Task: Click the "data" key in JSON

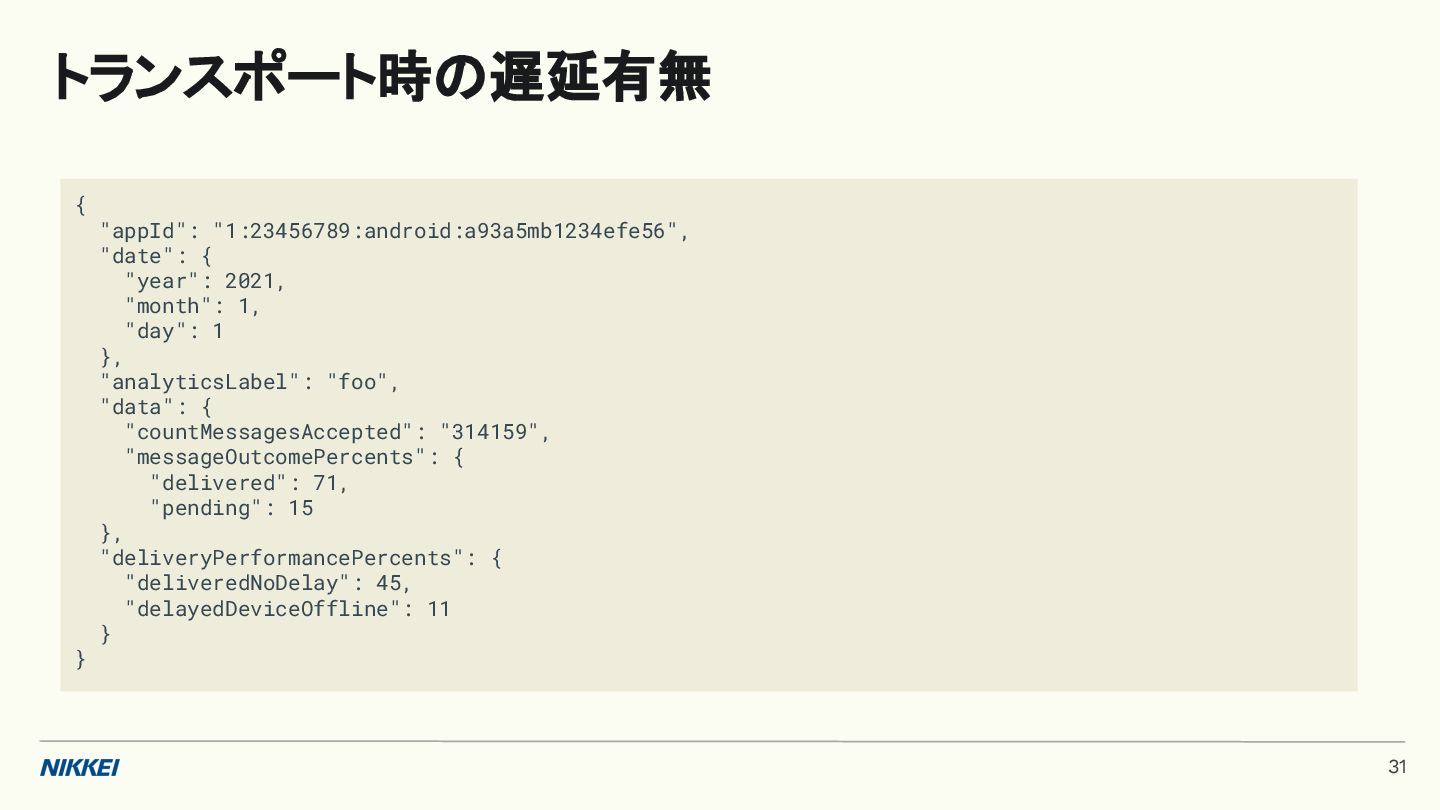Action: 137,407
